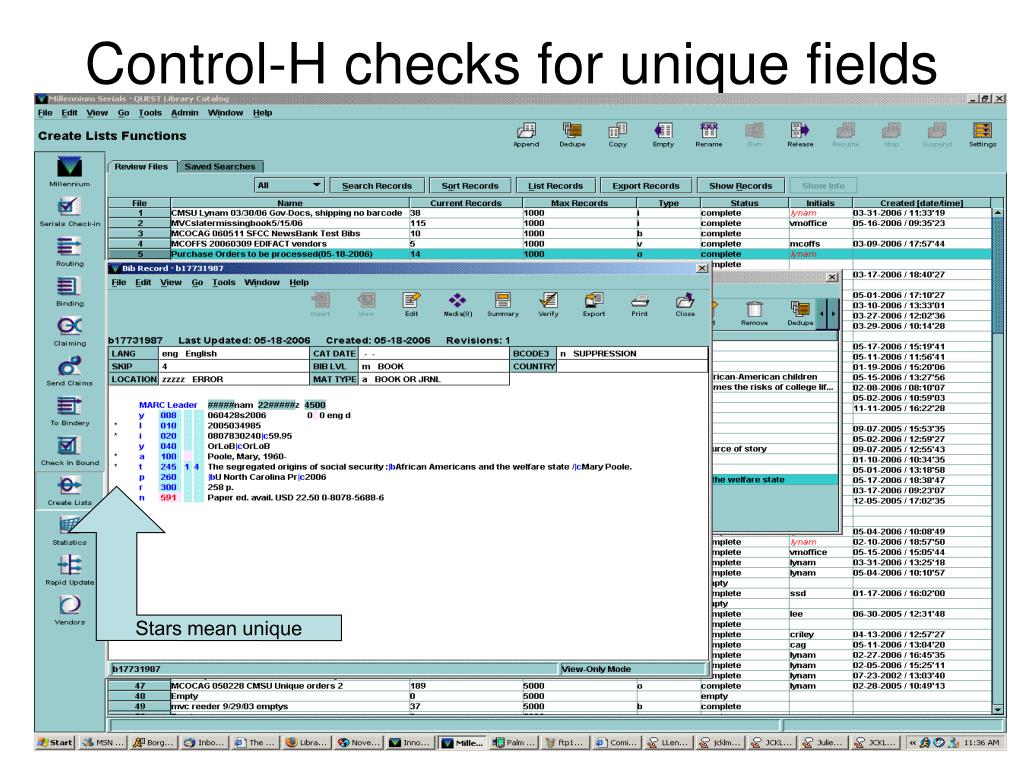
Task: Click the Copy toolbar icon
Action: [x=618, y=135]
